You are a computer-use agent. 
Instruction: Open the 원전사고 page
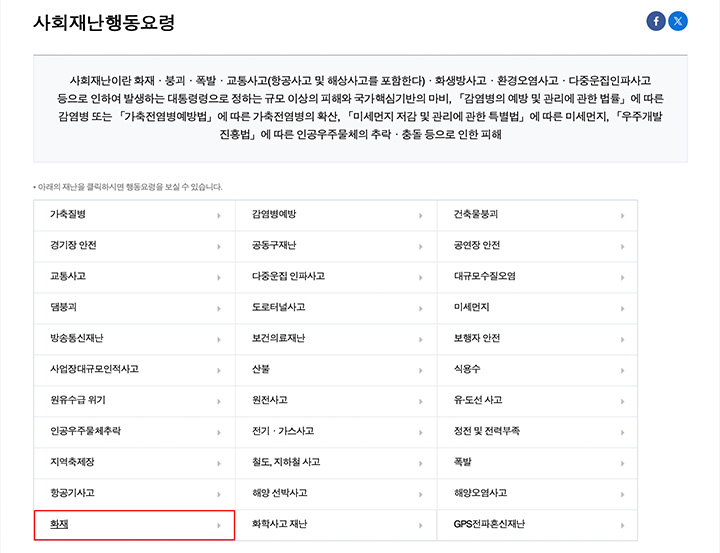336,401
